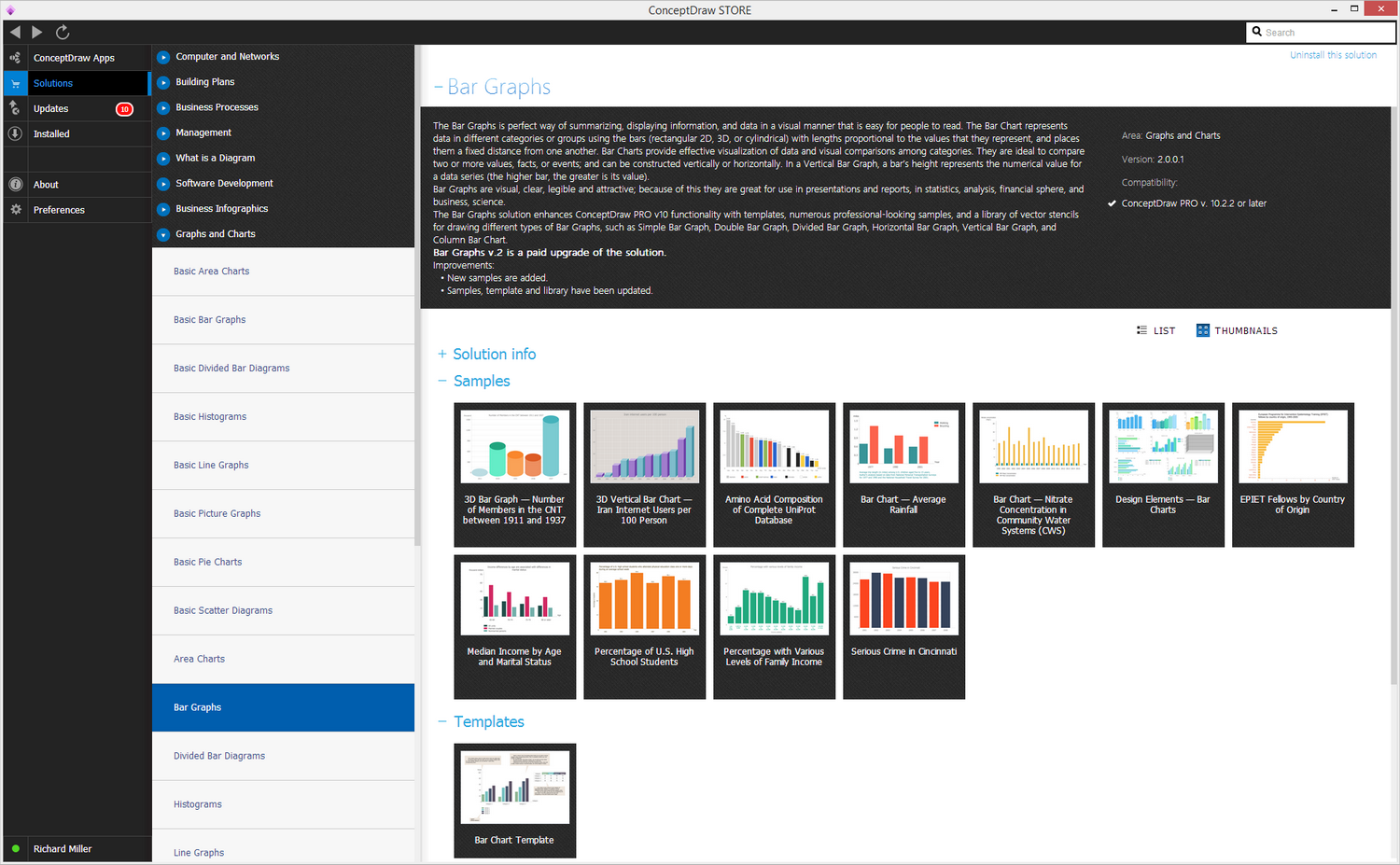This screenshot has height=865, width=1400.
Task: Select Basic Area Charts solution
Action: click(283, 272)
